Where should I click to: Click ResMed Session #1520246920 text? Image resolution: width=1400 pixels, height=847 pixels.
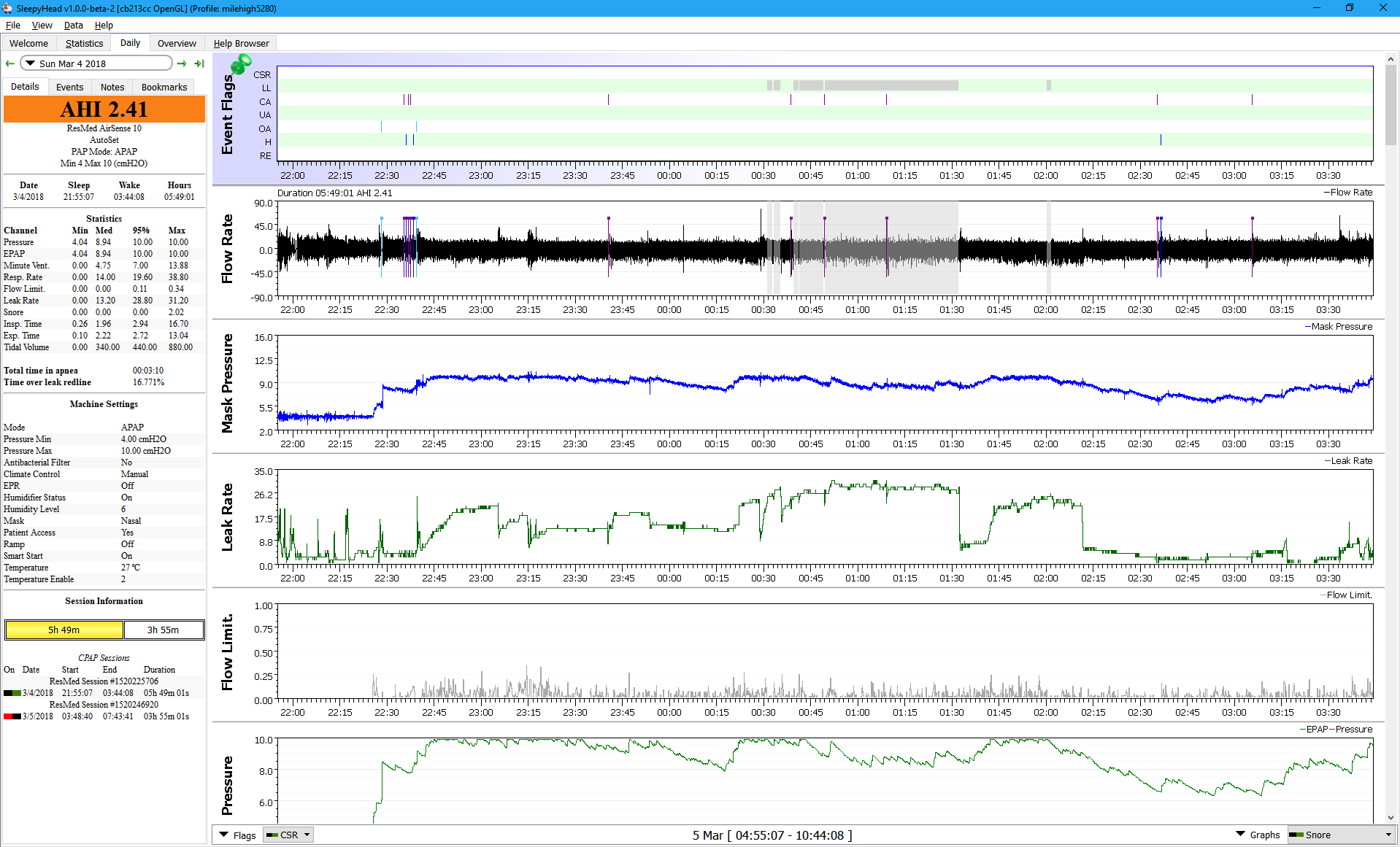click(x=104, y=705)
